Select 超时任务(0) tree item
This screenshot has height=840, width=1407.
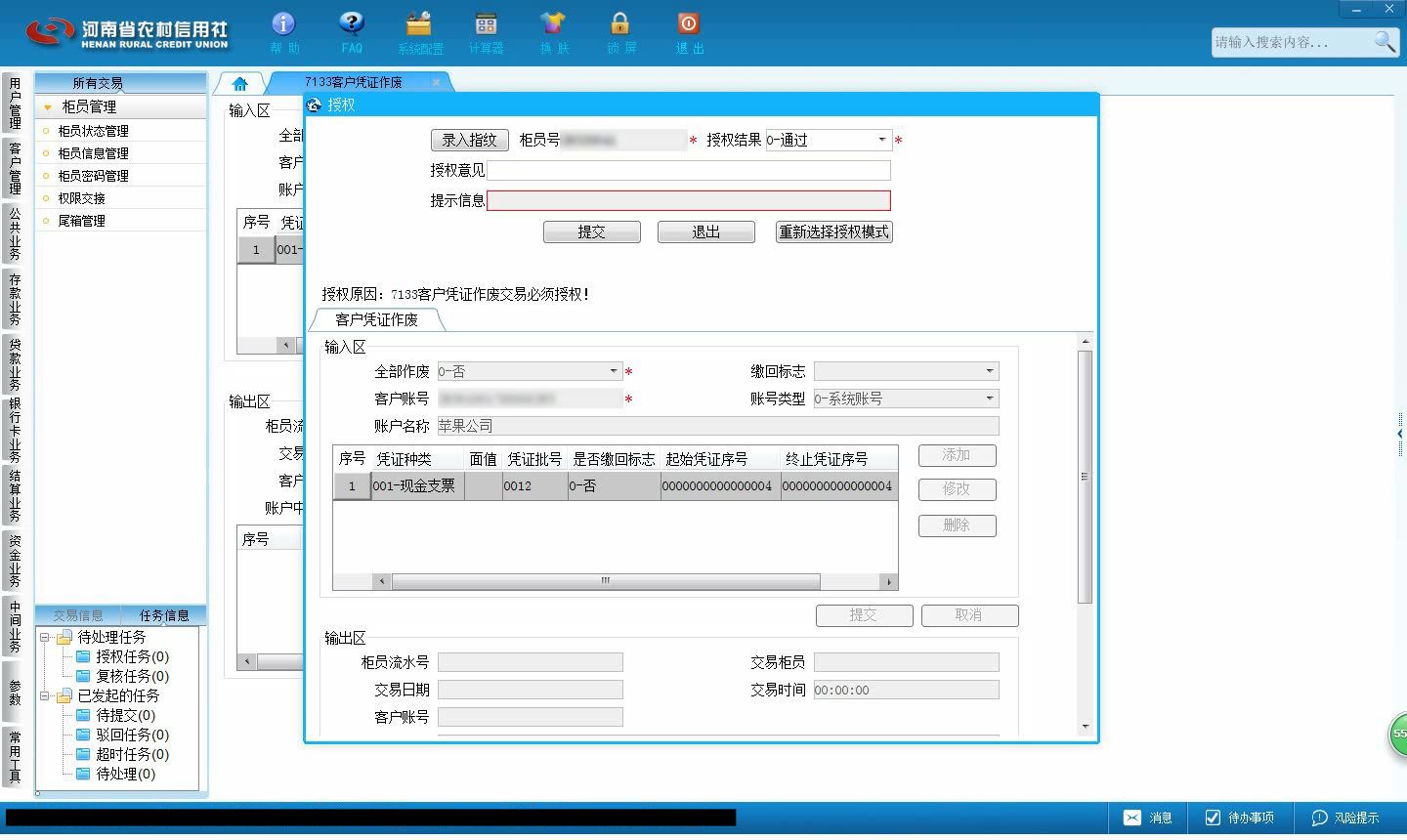point(132,754)
